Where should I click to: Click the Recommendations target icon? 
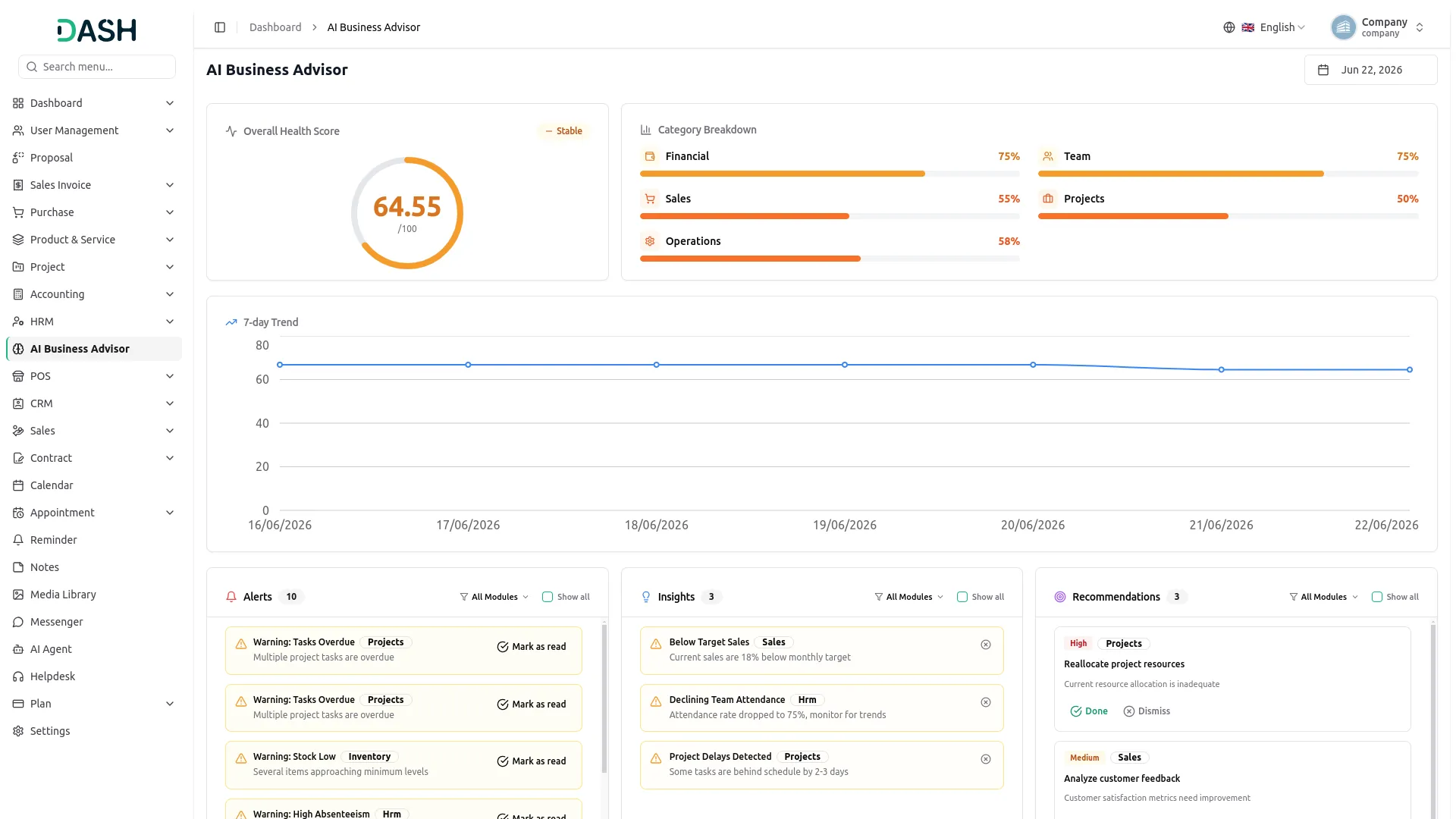coord(1060,597)
